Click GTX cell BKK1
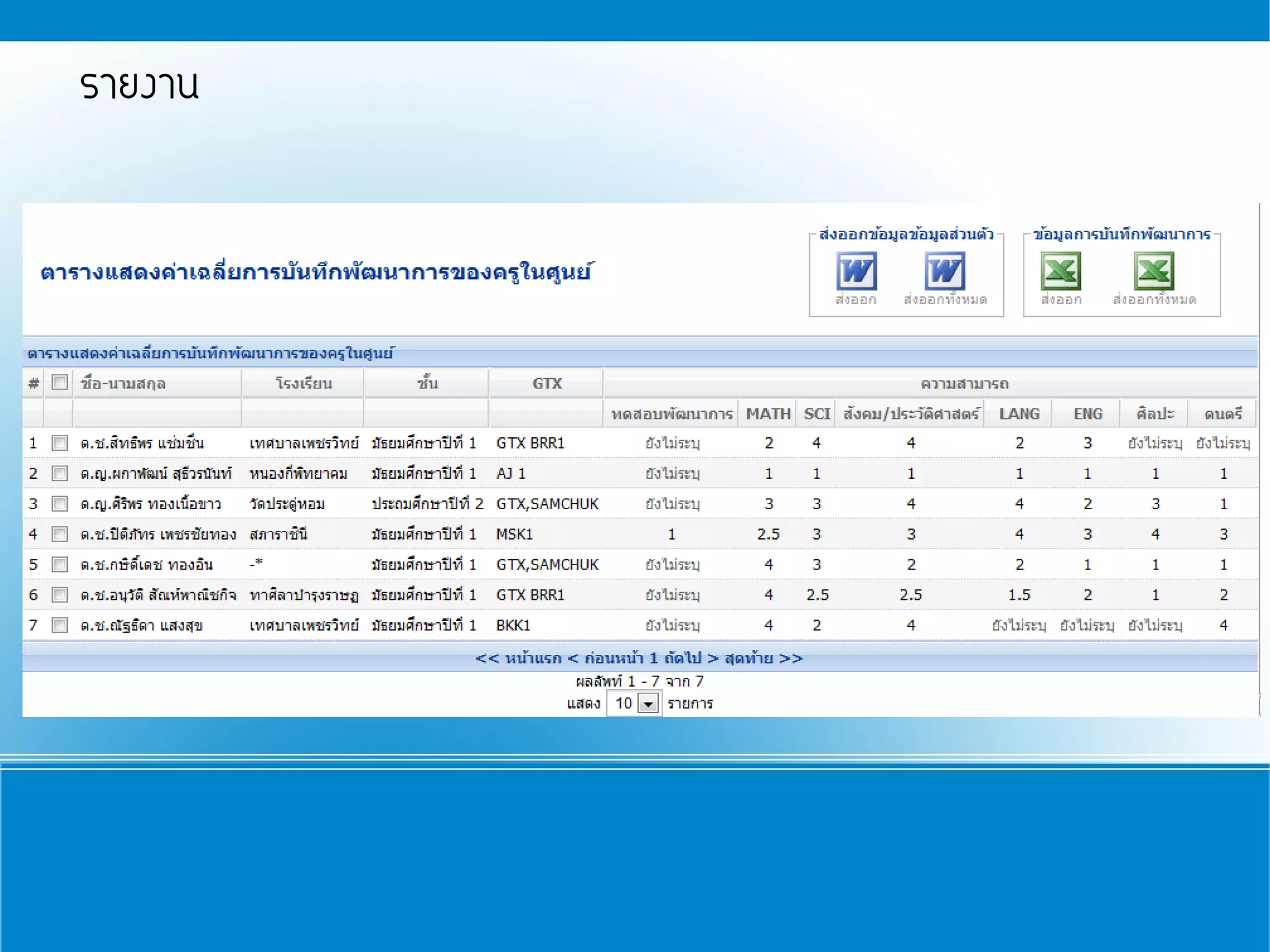 pos(513,625)
